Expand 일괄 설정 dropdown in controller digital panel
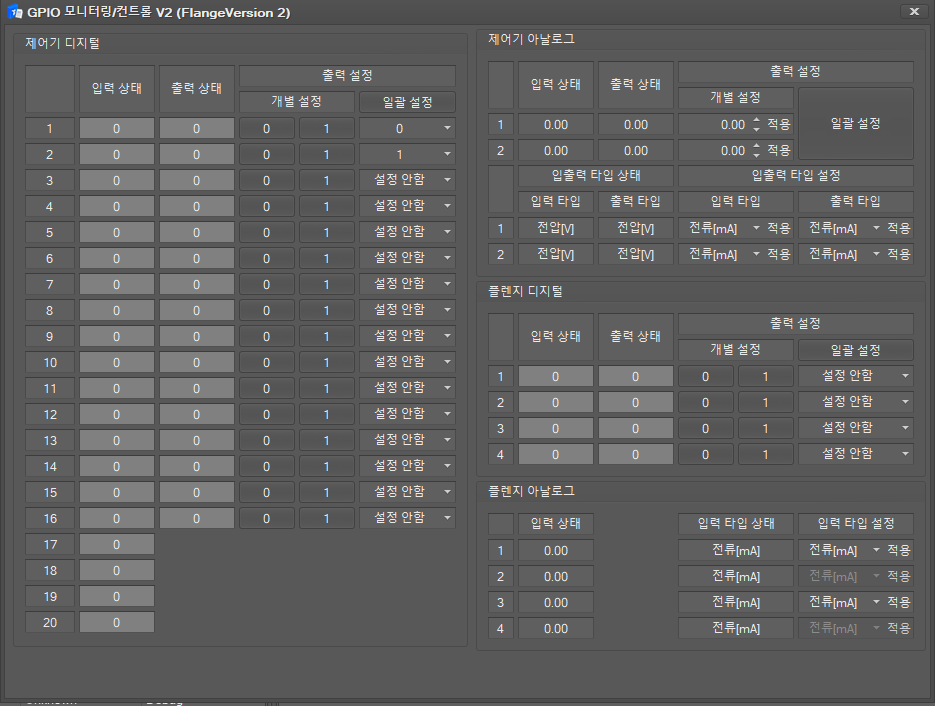 click(405, 101)
